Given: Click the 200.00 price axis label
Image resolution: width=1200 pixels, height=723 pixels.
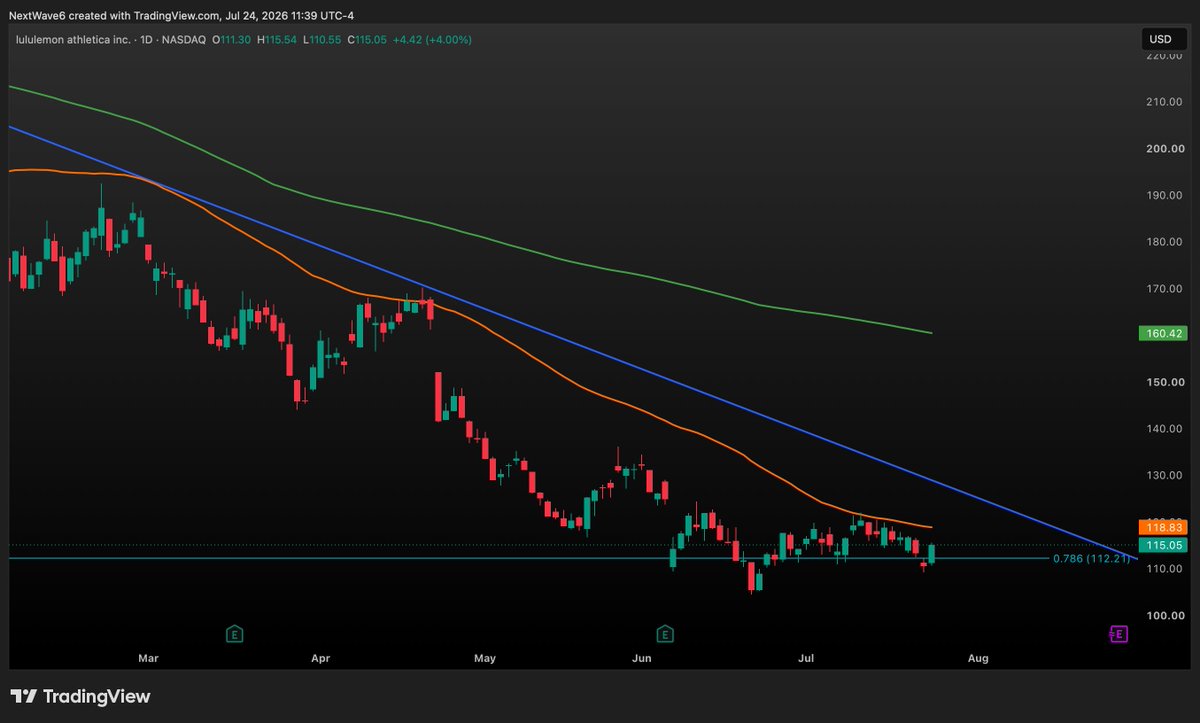Looking at the screenshot, I should [x=1167, y=149].
